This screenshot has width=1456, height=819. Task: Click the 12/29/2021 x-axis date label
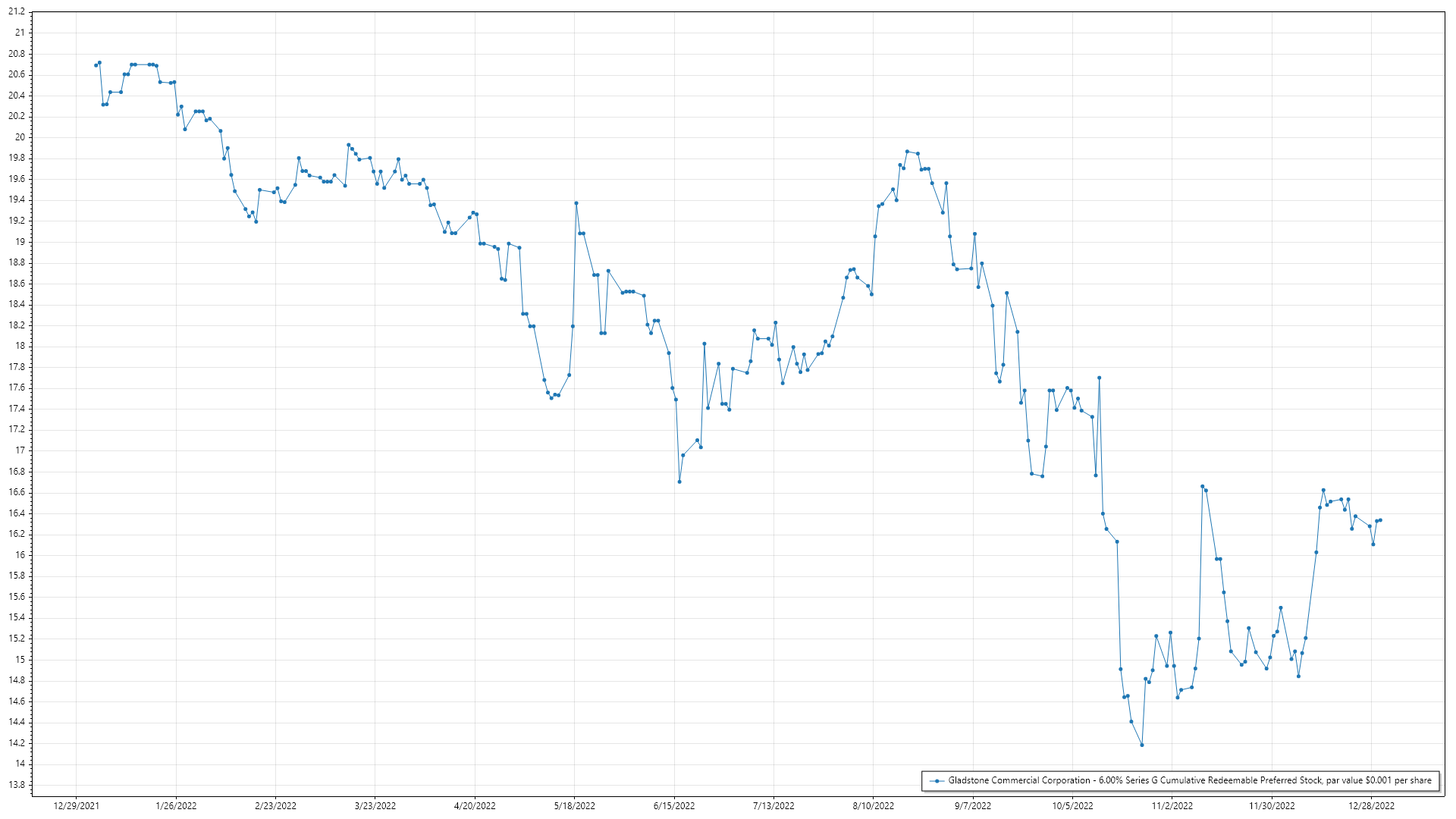point(76,806)
